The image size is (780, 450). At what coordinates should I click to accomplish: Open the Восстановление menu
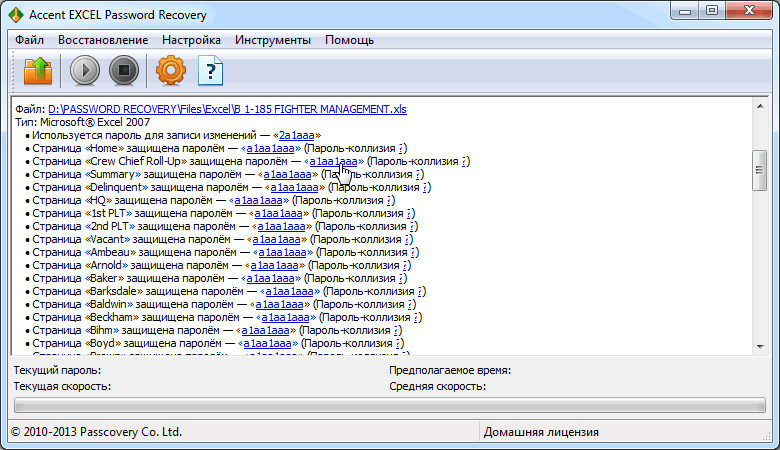pyautogui.click(x=102, y=40)
